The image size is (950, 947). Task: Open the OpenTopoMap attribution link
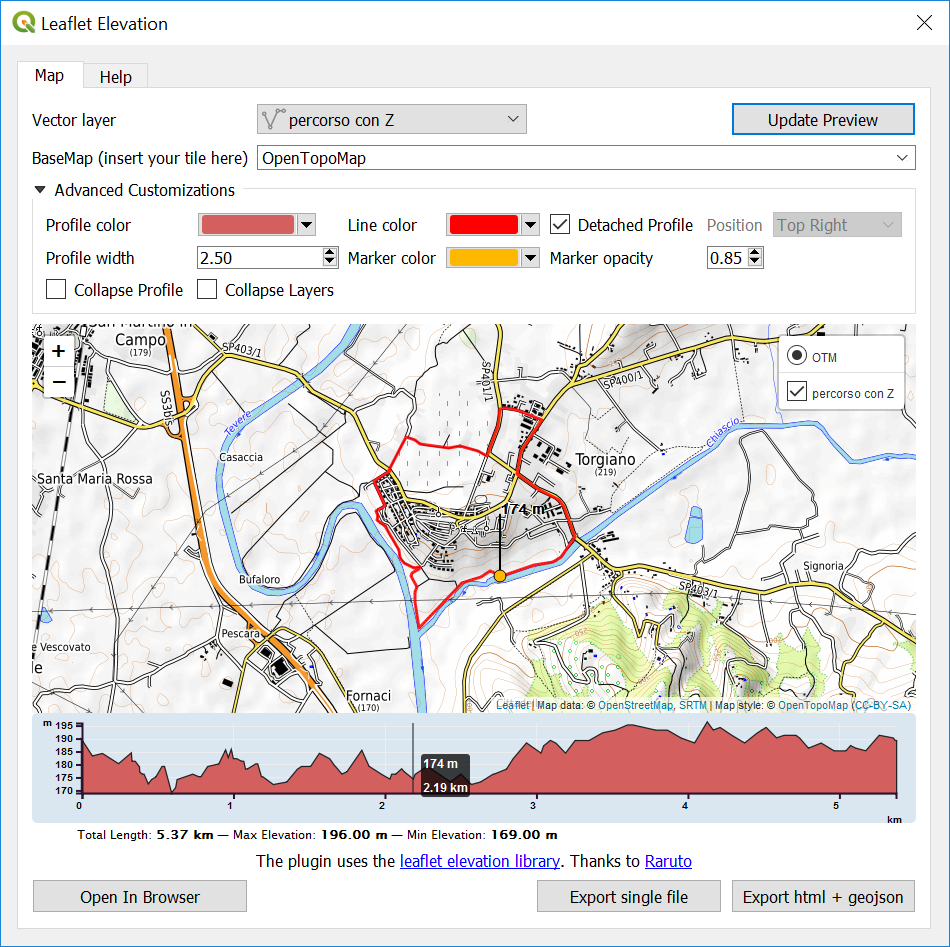click(812, 705)
